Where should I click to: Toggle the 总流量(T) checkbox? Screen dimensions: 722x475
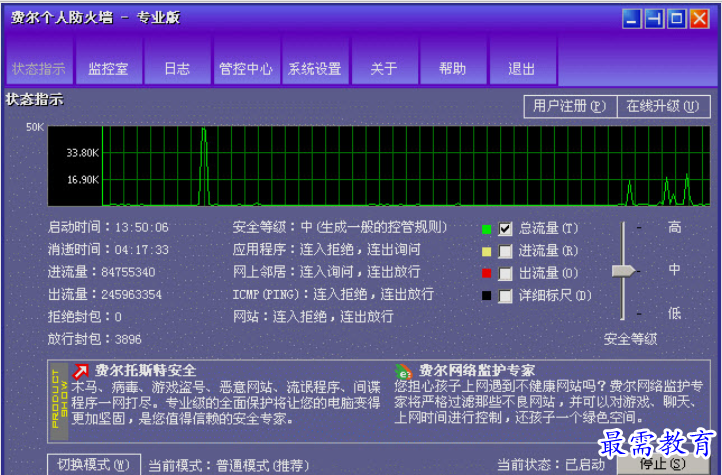pos(505,229)
